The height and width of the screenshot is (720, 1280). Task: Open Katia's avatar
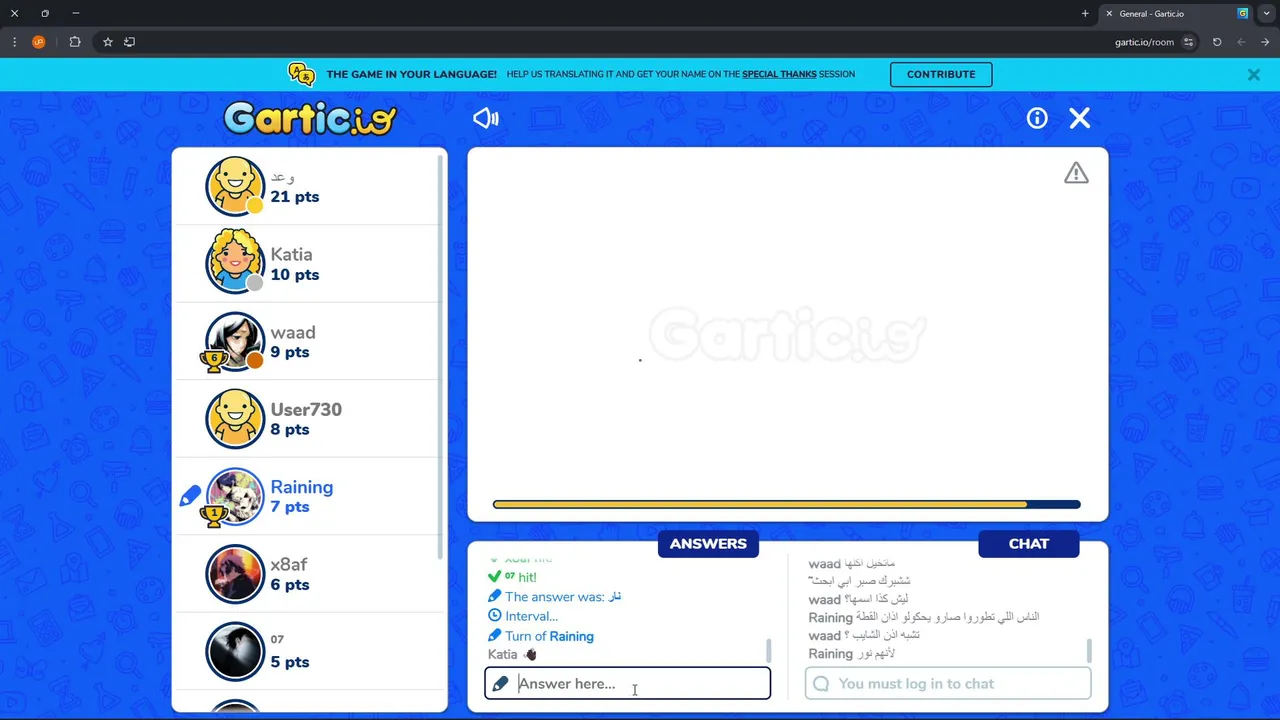[x=235, y=263]
